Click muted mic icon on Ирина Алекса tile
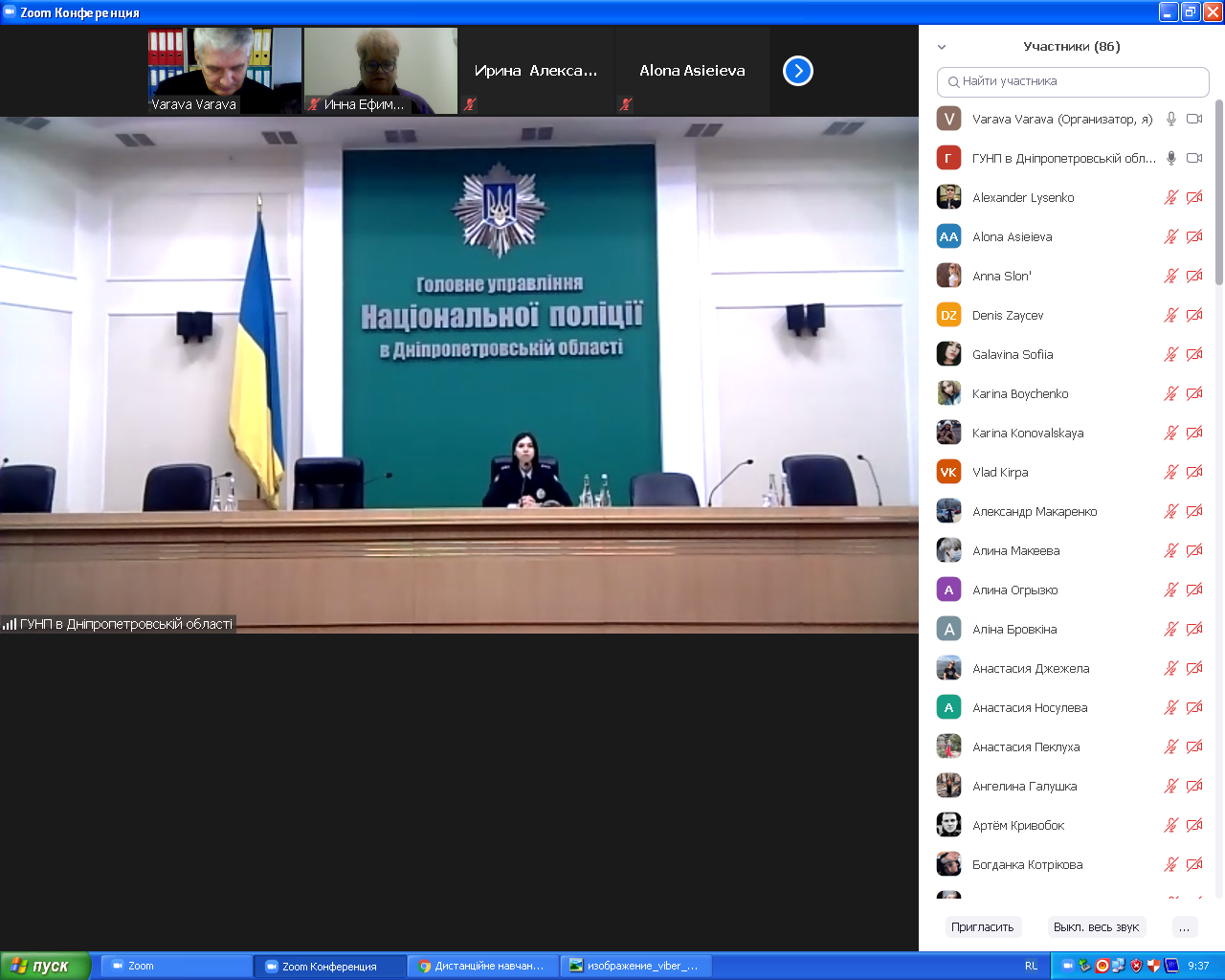The width and height of the screenshot is (1225, 980). [x=470, y=104]
